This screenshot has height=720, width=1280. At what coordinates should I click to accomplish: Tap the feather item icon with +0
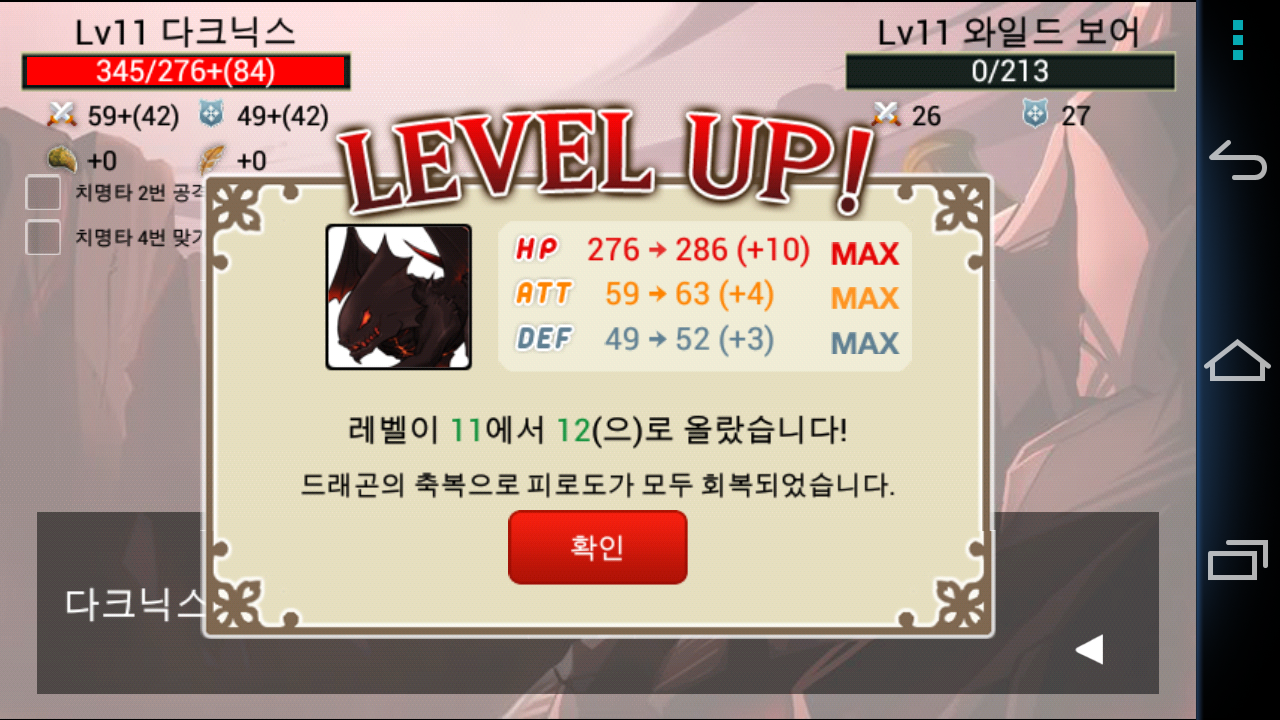tap(211, 159)
